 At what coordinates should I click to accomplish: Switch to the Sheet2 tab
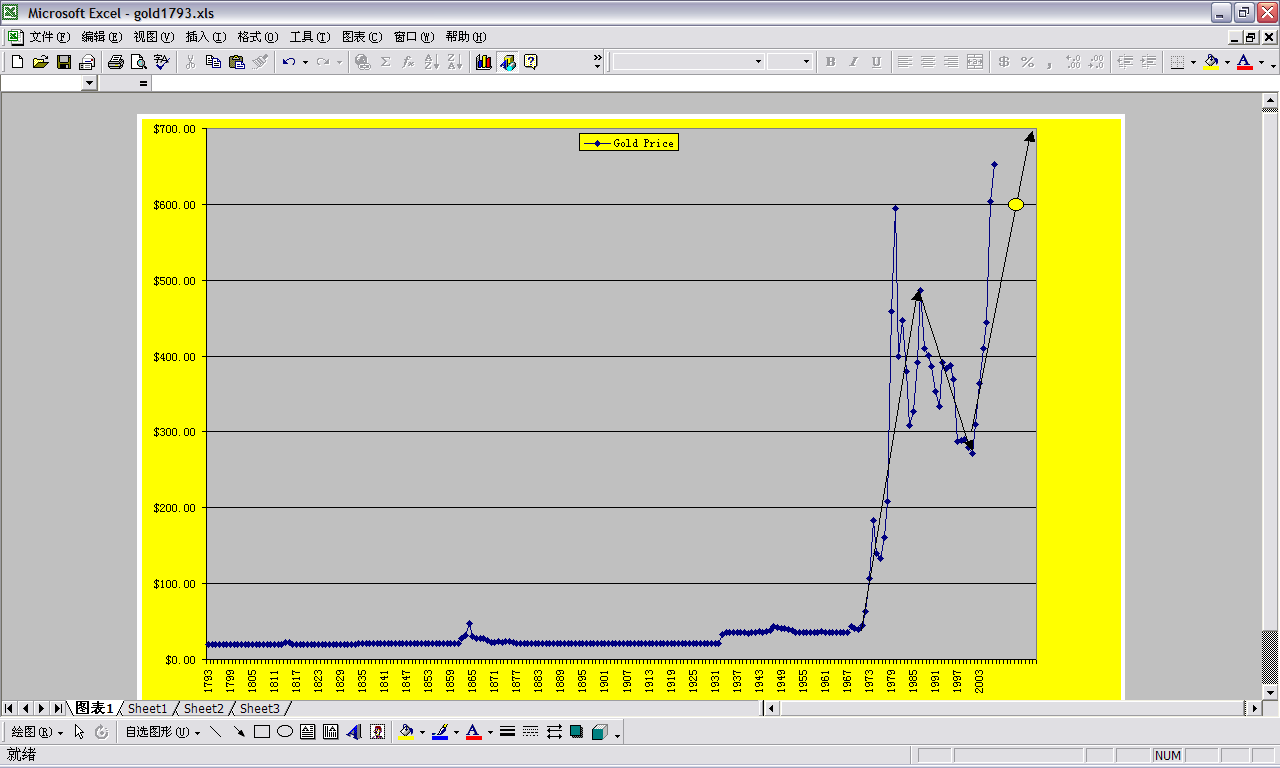click(203, 708)
